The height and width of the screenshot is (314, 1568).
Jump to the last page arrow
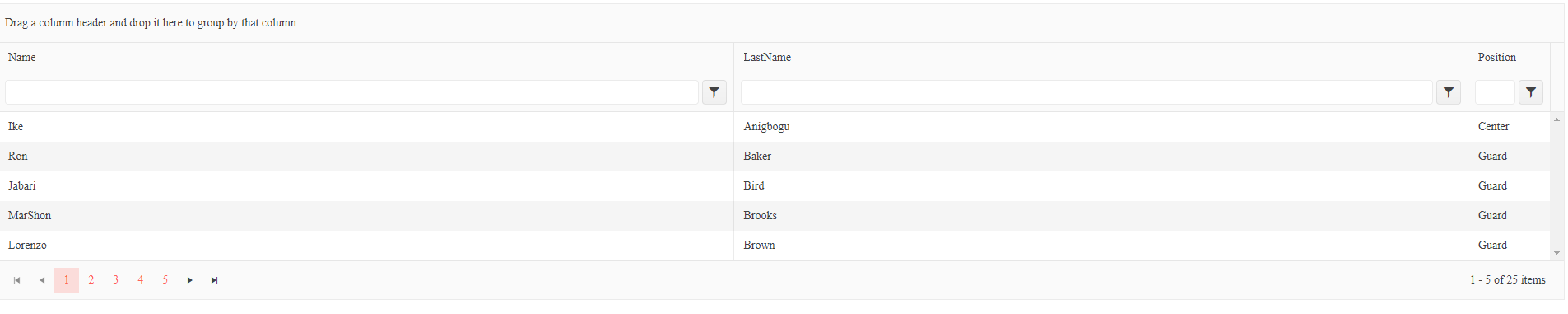tap(215, 280)
